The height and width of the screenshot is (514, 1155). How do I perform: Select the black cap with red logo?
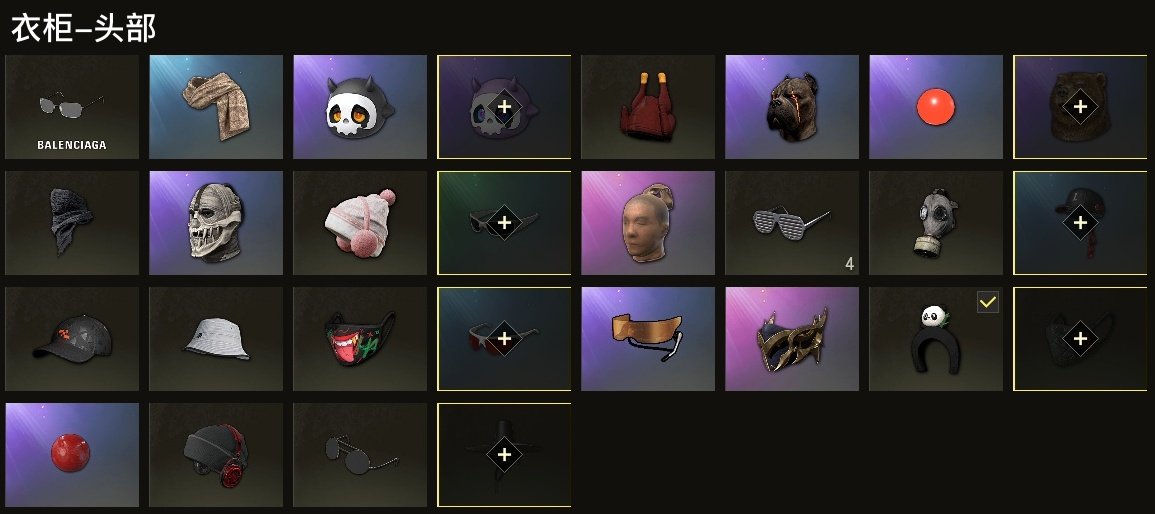pyautogui.click(x=72, y=339)
